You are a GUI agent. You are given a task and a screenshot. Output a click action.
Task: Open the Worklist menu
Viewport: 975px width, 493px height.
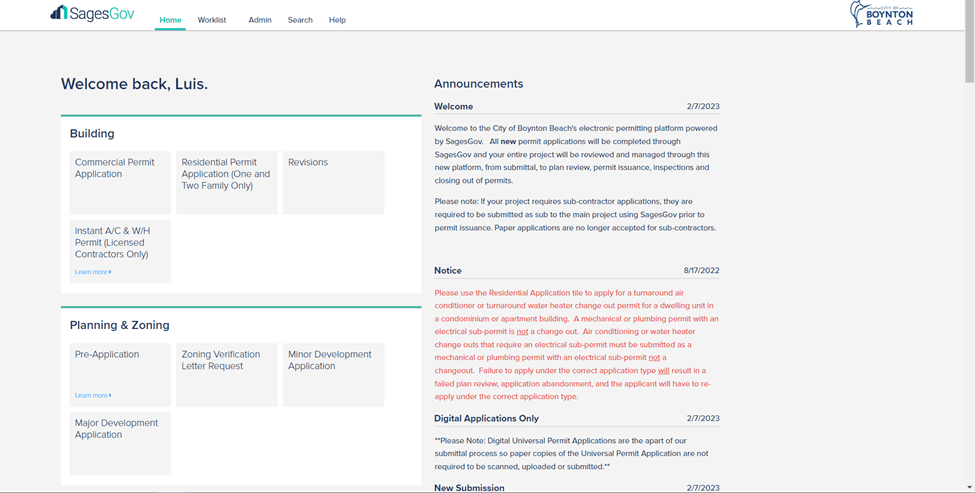212,20
